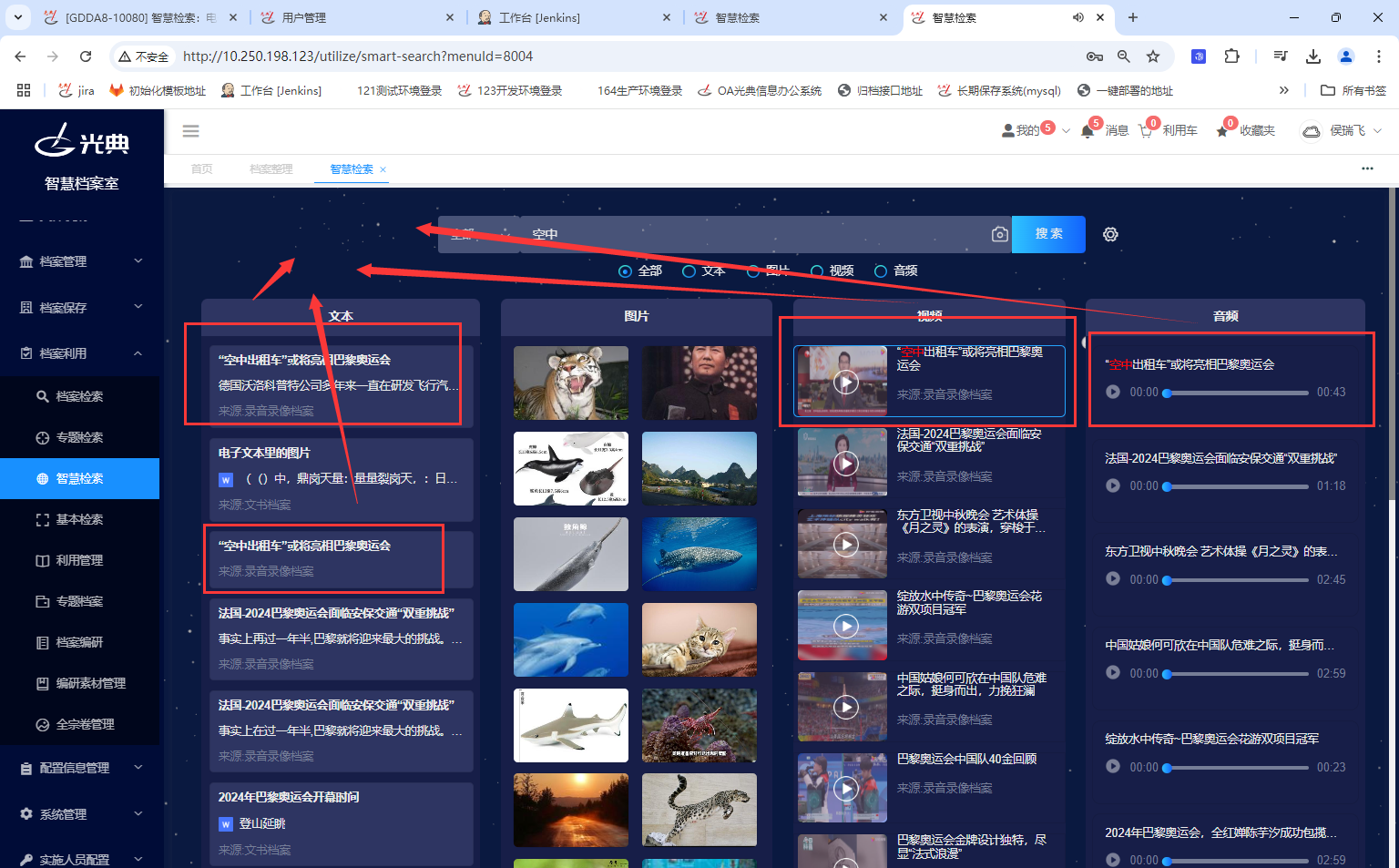Open 利用管理 in the sidebar
Image resolution: width=1399 pixels, height=868 pixels.
80,560
